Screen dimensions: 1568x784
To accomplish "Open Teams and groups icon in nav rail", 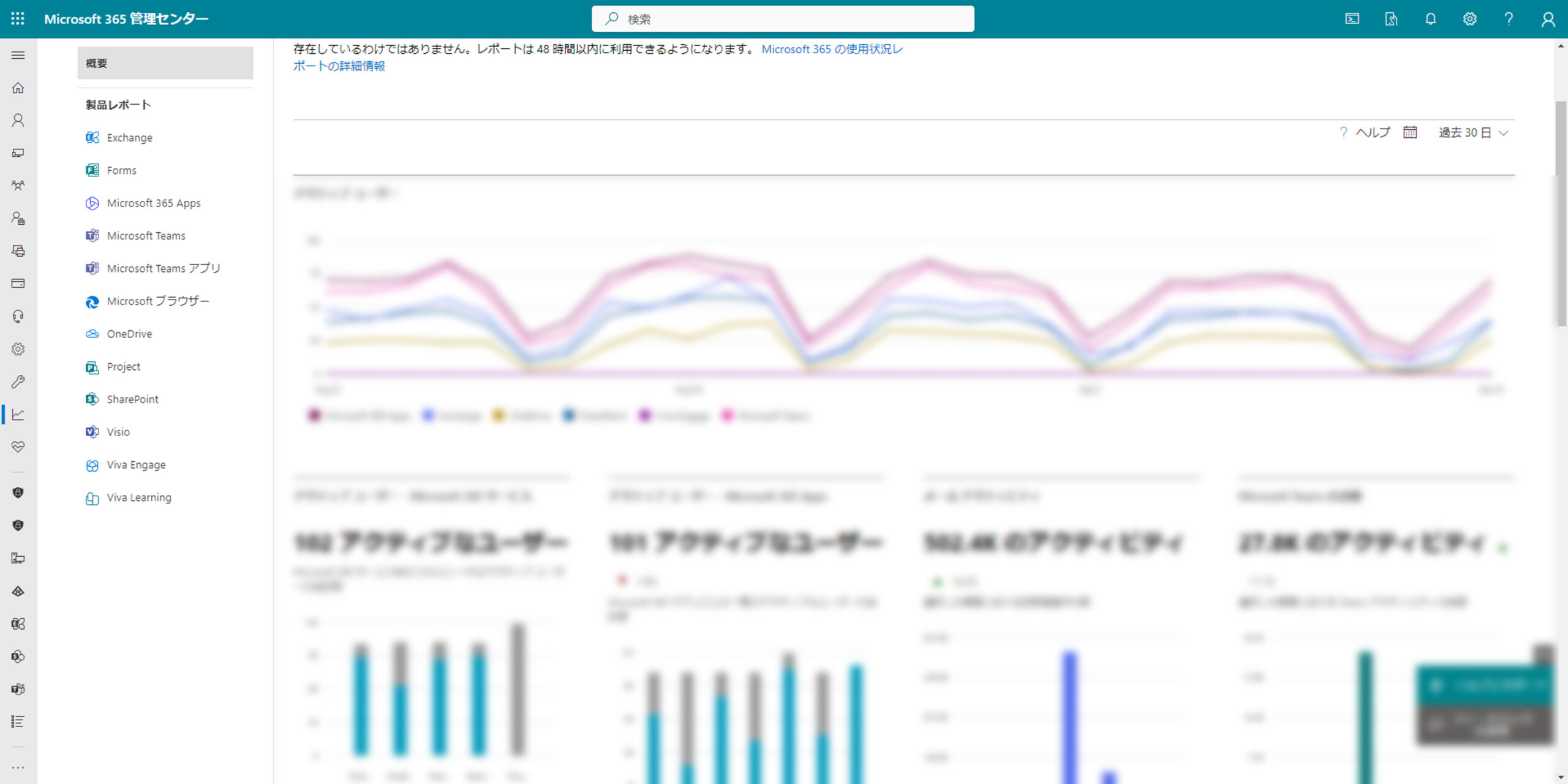I will tap(18, 185).
